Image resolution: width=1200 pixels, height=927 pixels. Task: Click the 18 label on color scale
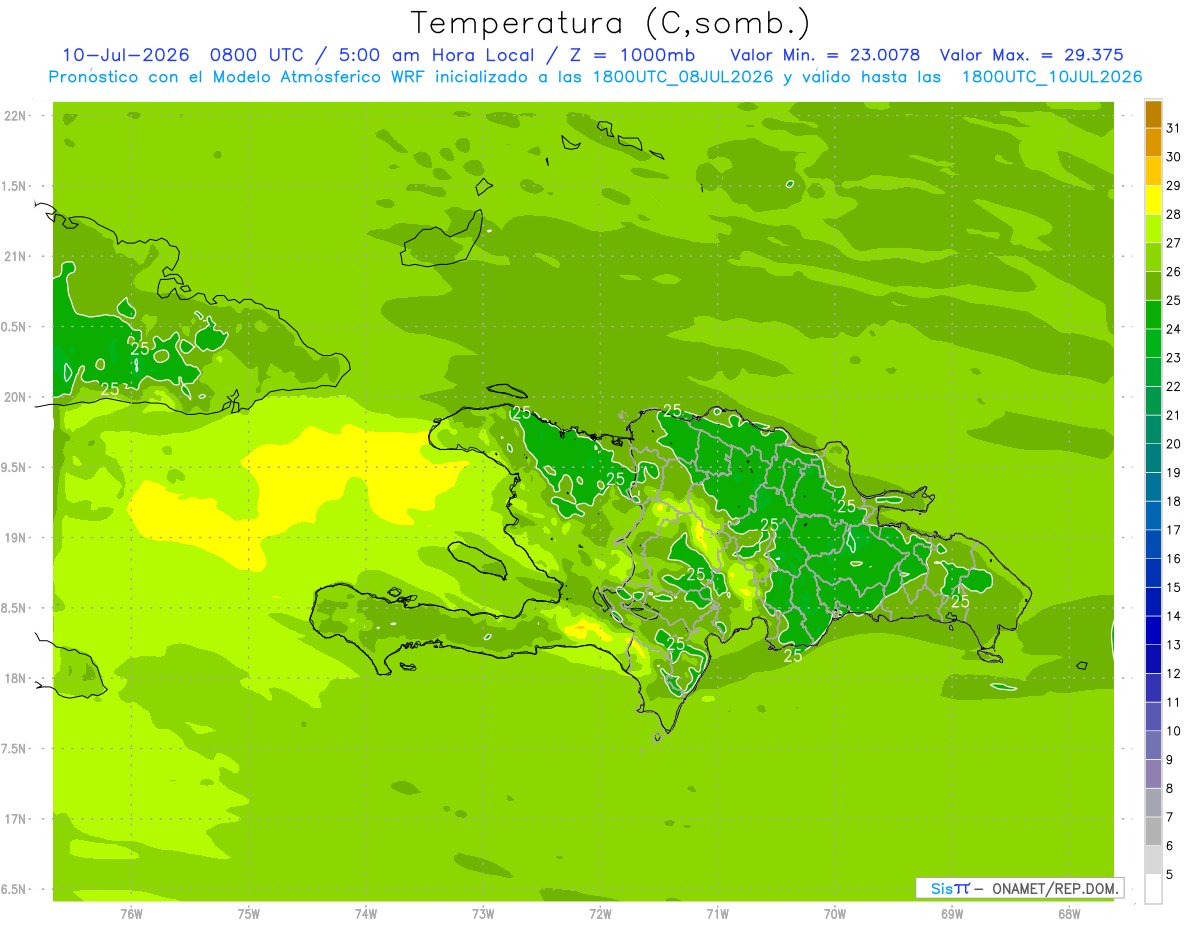1174,501
